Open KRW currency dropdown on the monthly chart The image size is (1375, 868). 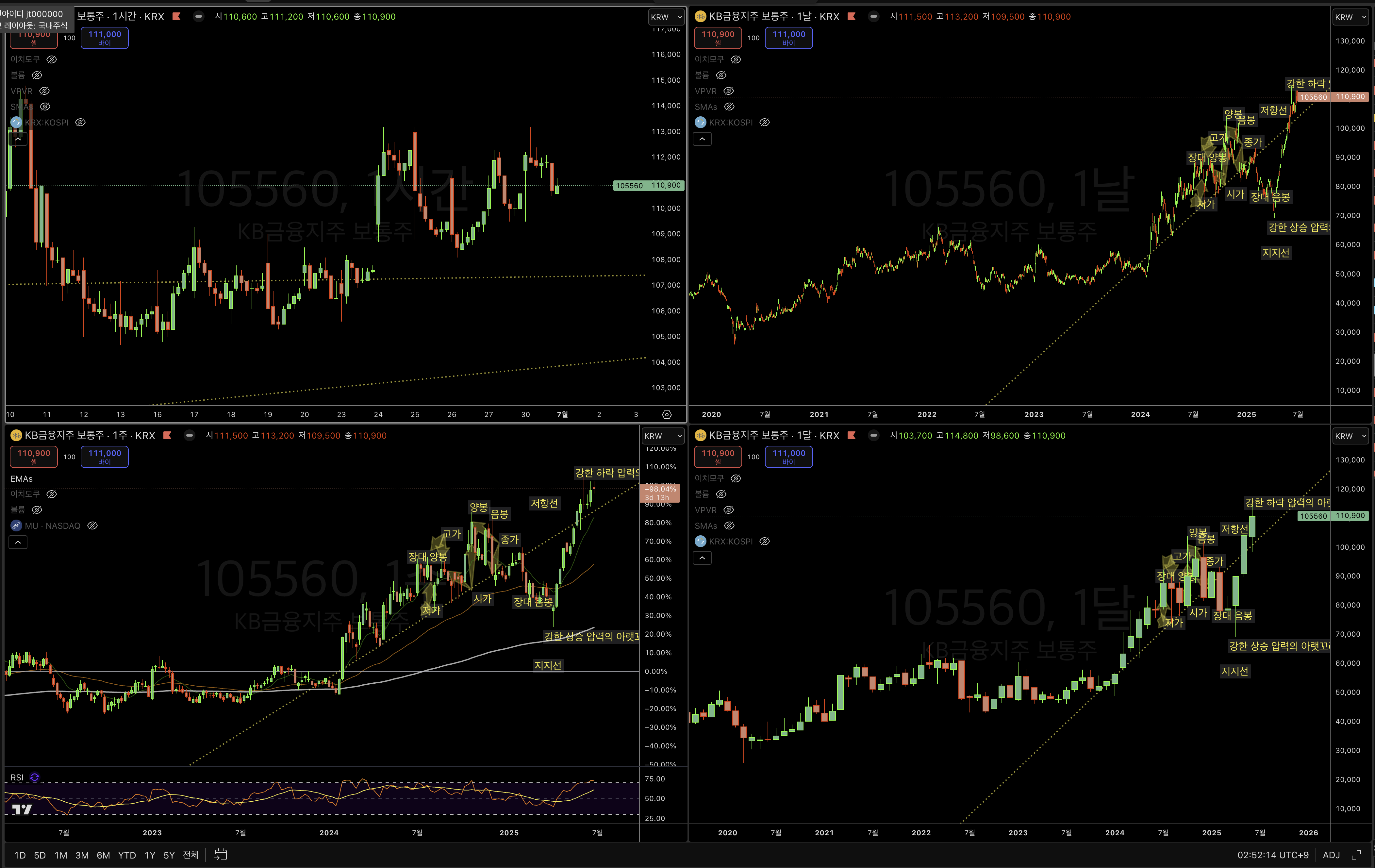1350,436
